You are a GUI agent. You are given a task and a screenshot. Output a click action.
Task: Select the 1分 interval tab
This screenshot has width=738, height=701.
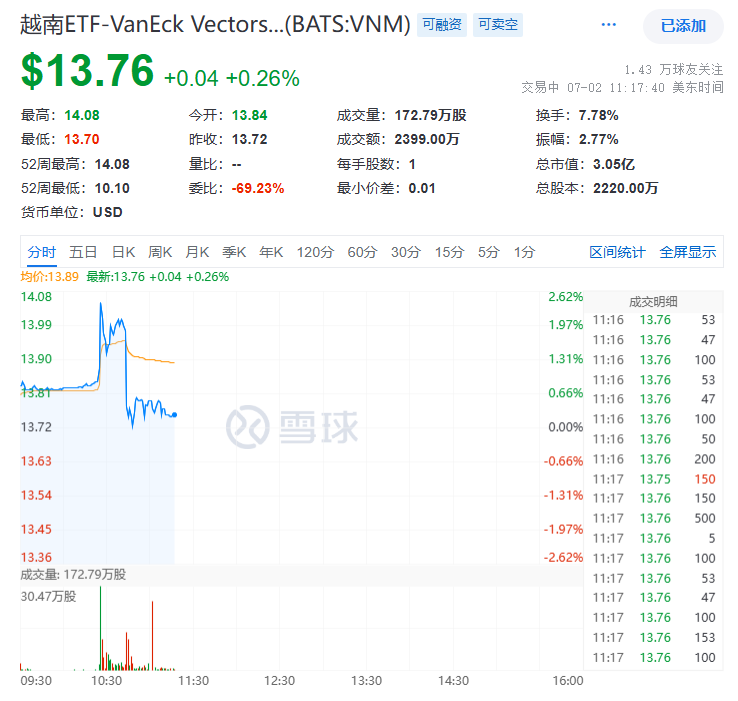click(x=524, y=252)
